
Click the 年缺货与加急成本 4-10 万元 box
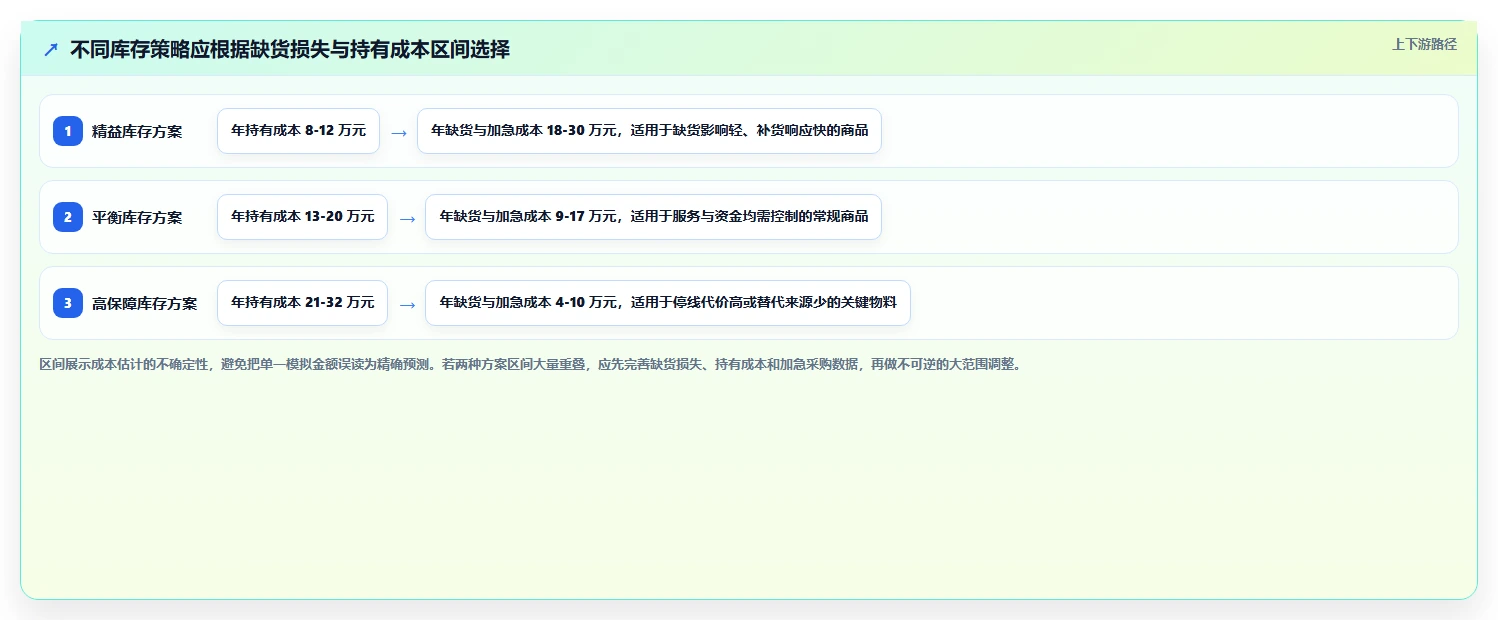pyautogui.click(x=668, y=303)
